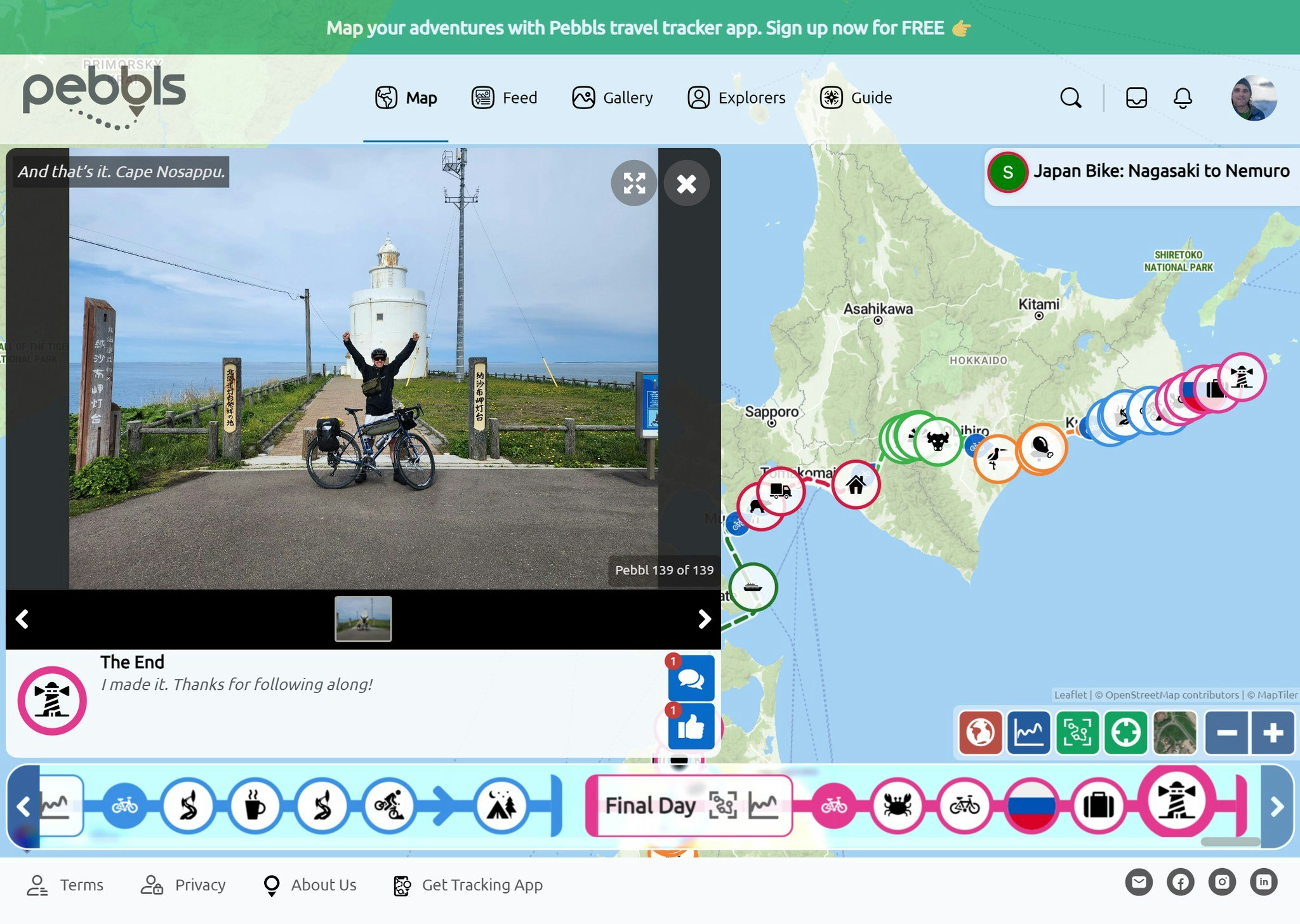Viewport: 1300px width, 924px height.
Task: Open the Facebook footer icon
Action: click(x=1181, y=882)
